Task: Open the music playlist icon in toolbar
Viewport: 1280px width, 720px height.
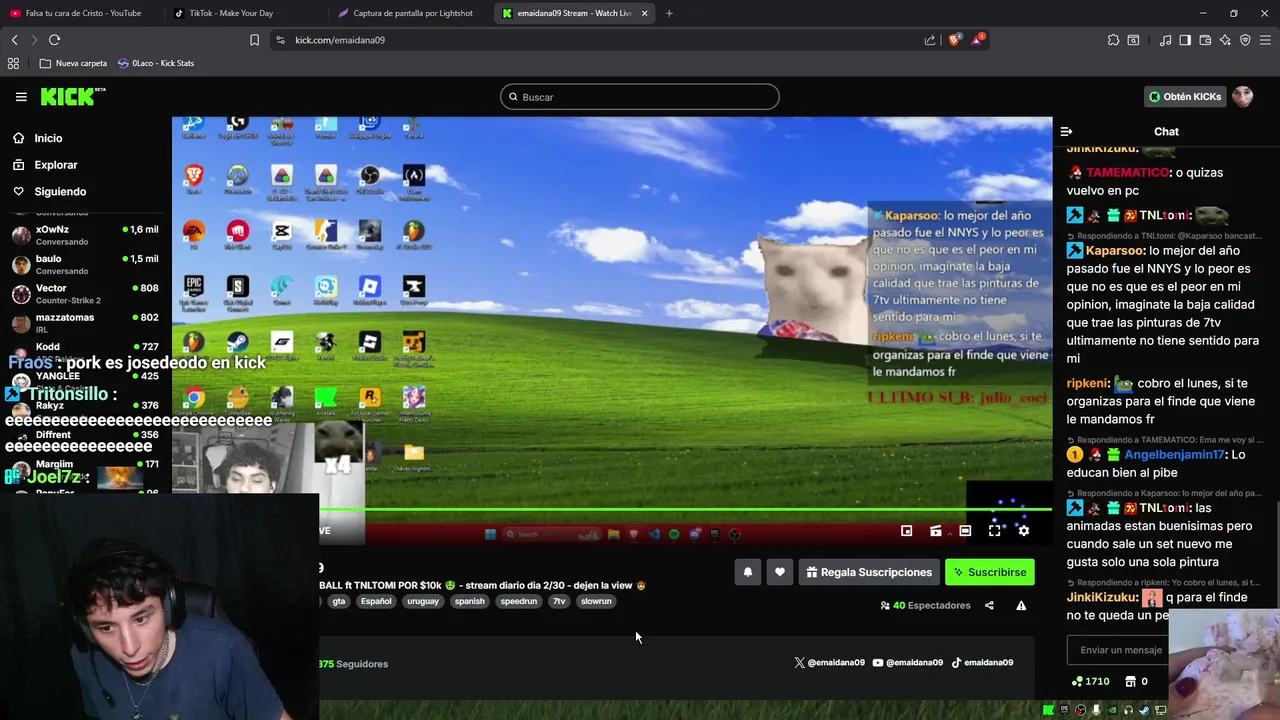Action: 1165,40
